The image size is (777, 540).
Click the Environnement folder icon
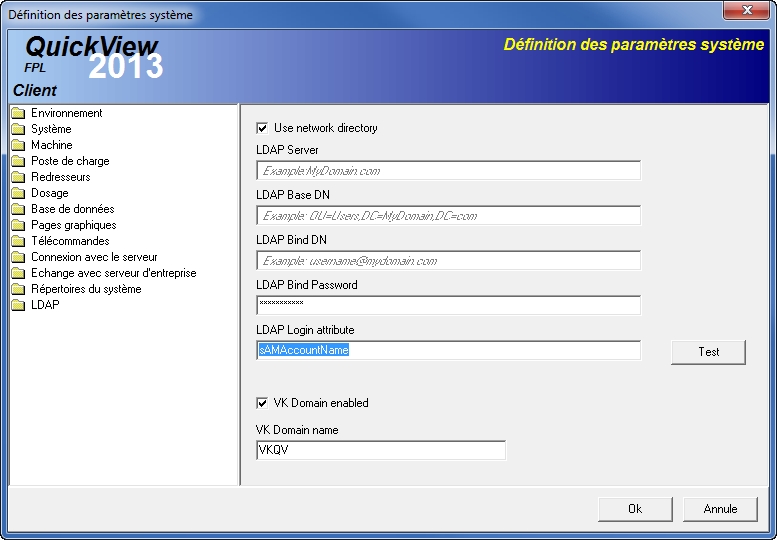(x=18, y=113)
